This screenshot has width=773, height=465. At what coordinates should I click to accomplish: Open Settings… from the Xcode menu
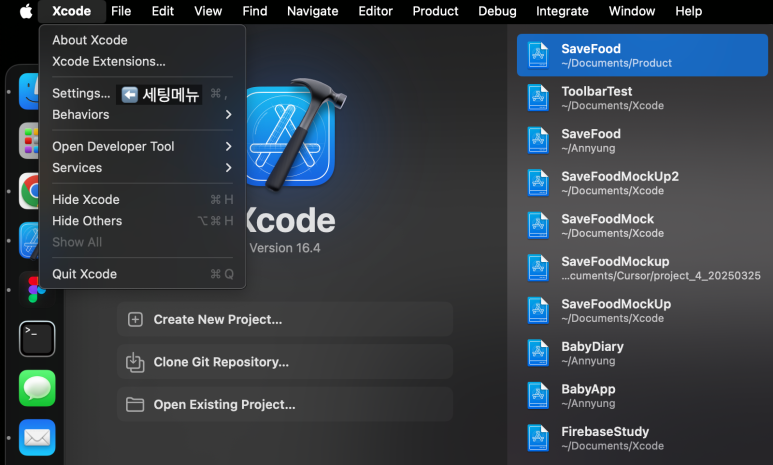(142, 93)
